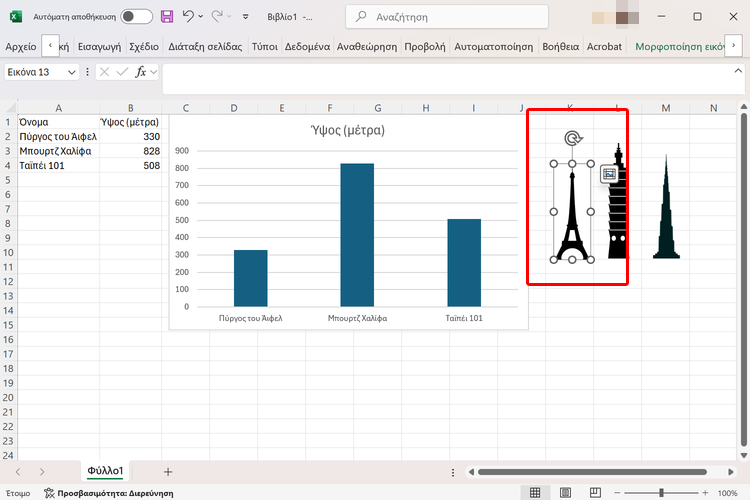Click the formula bar Cancel X icon
Image resolution: width=750 pixels, height=500 pixels.
coord(104,72)
